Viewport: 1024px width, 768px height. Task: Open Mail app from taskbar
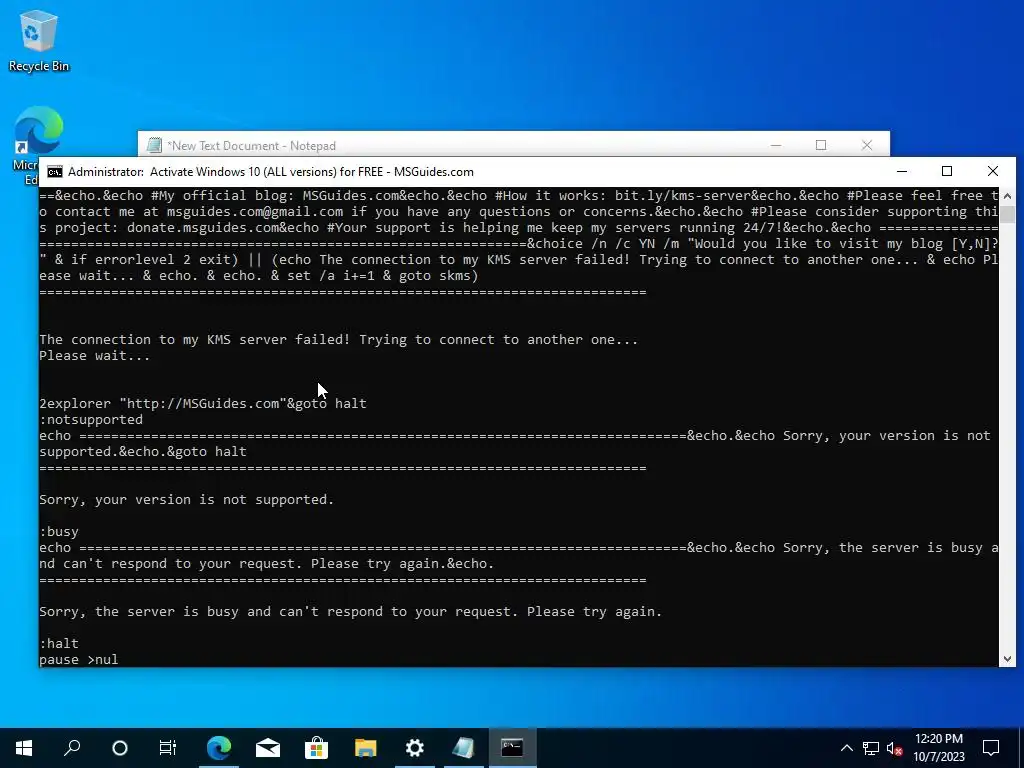(x=268, y=748)
